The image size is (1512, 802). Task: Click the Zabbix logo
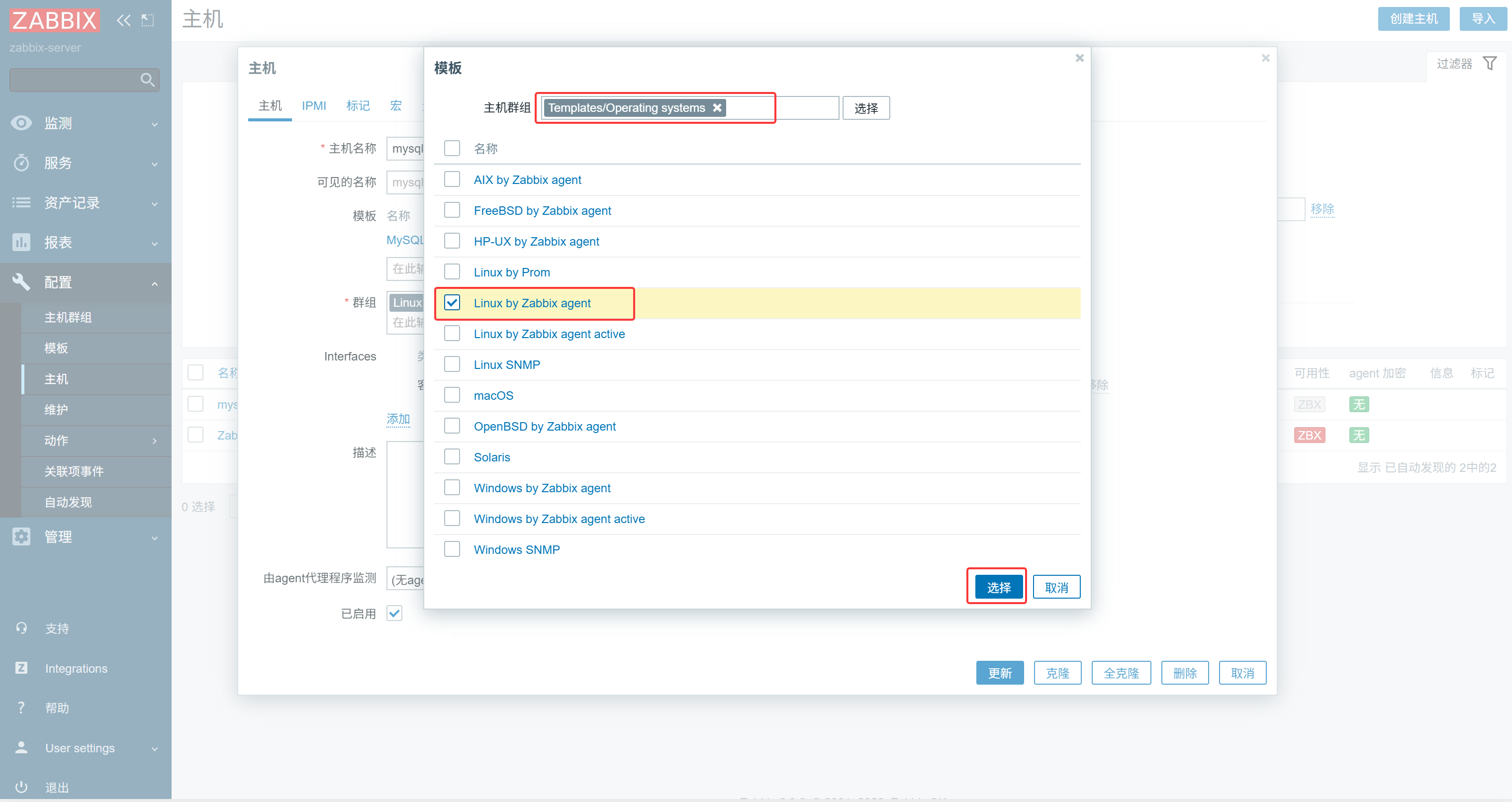coord(54,20)
